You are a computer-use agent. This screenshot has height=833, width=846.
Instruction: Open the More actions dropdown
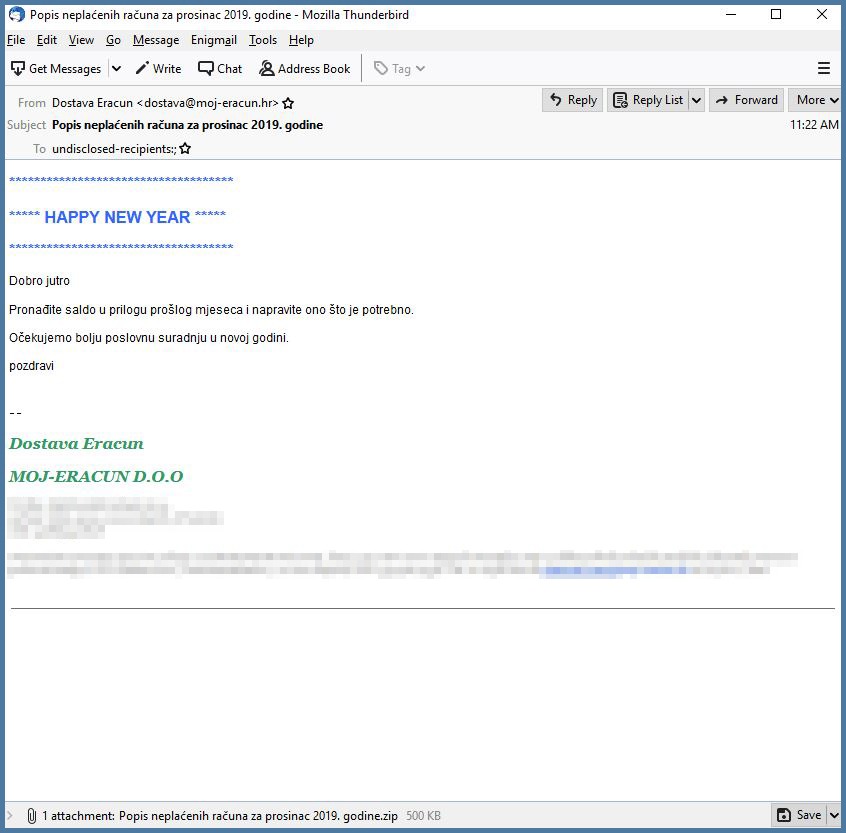pos(815,100)
